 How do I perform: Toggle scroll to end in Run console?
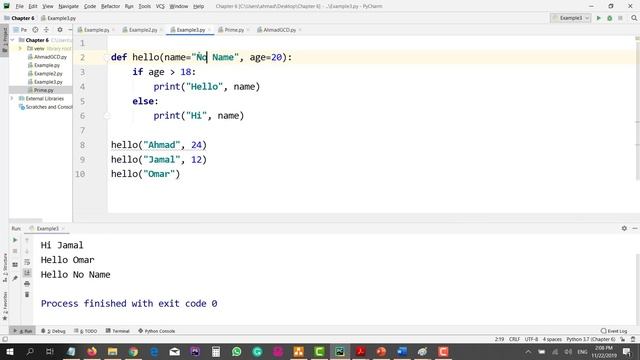[x=27, y=273]
